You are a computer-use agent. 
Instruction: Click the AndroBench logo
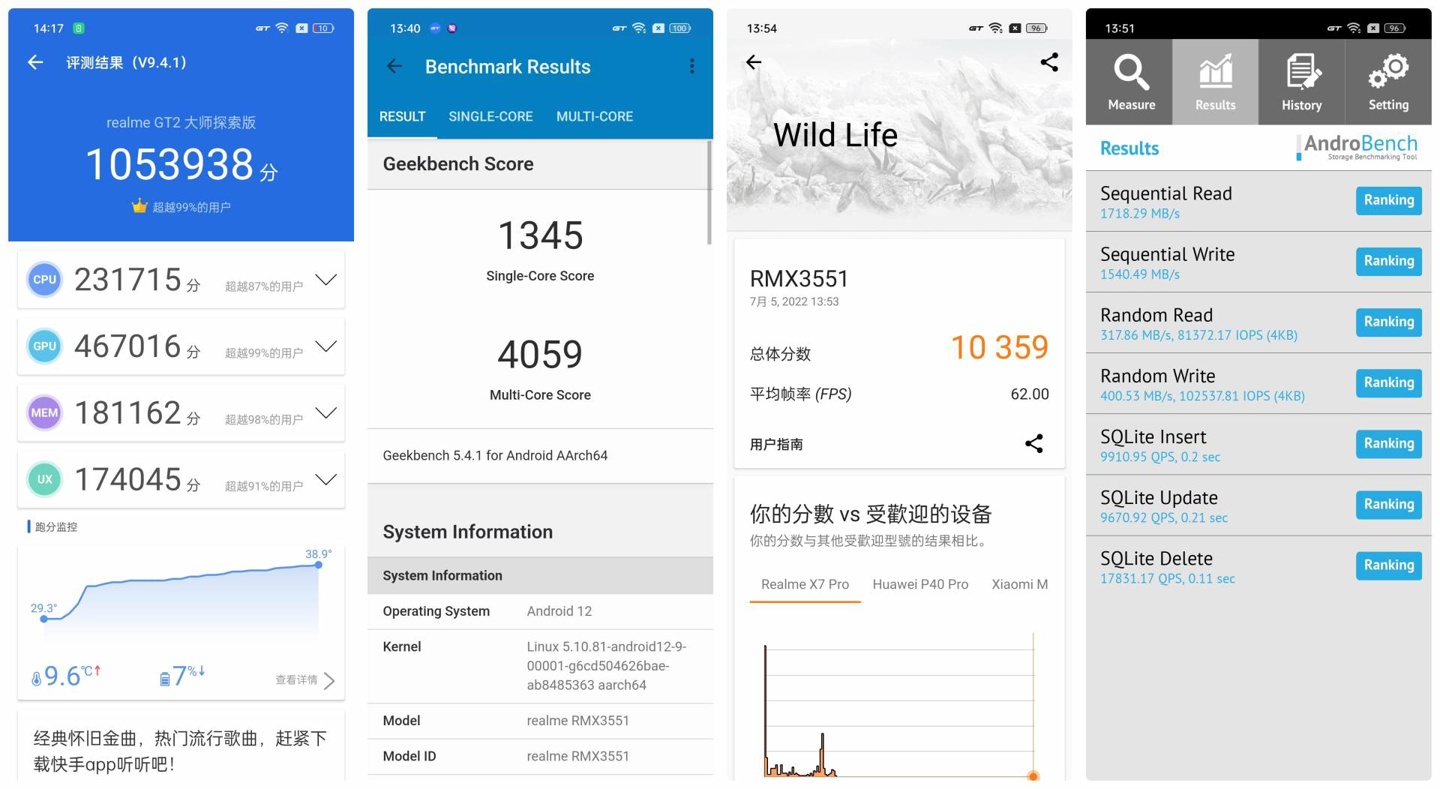(x=1357, y=147)
